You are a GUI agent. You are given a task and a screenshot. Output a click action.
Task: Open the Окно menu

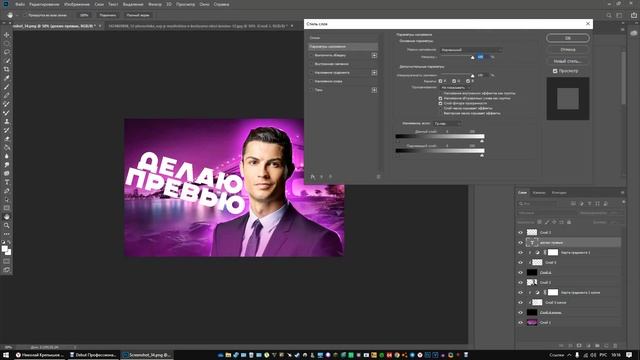pos(204,4)
